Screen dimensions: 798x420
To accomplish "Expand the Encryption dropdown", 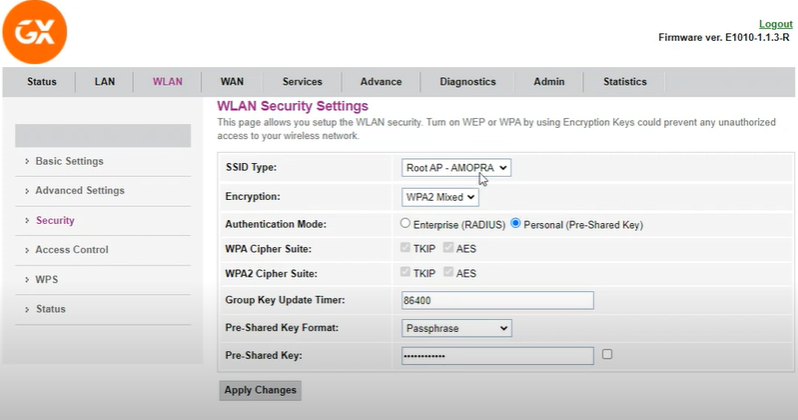I will [440, 197].
